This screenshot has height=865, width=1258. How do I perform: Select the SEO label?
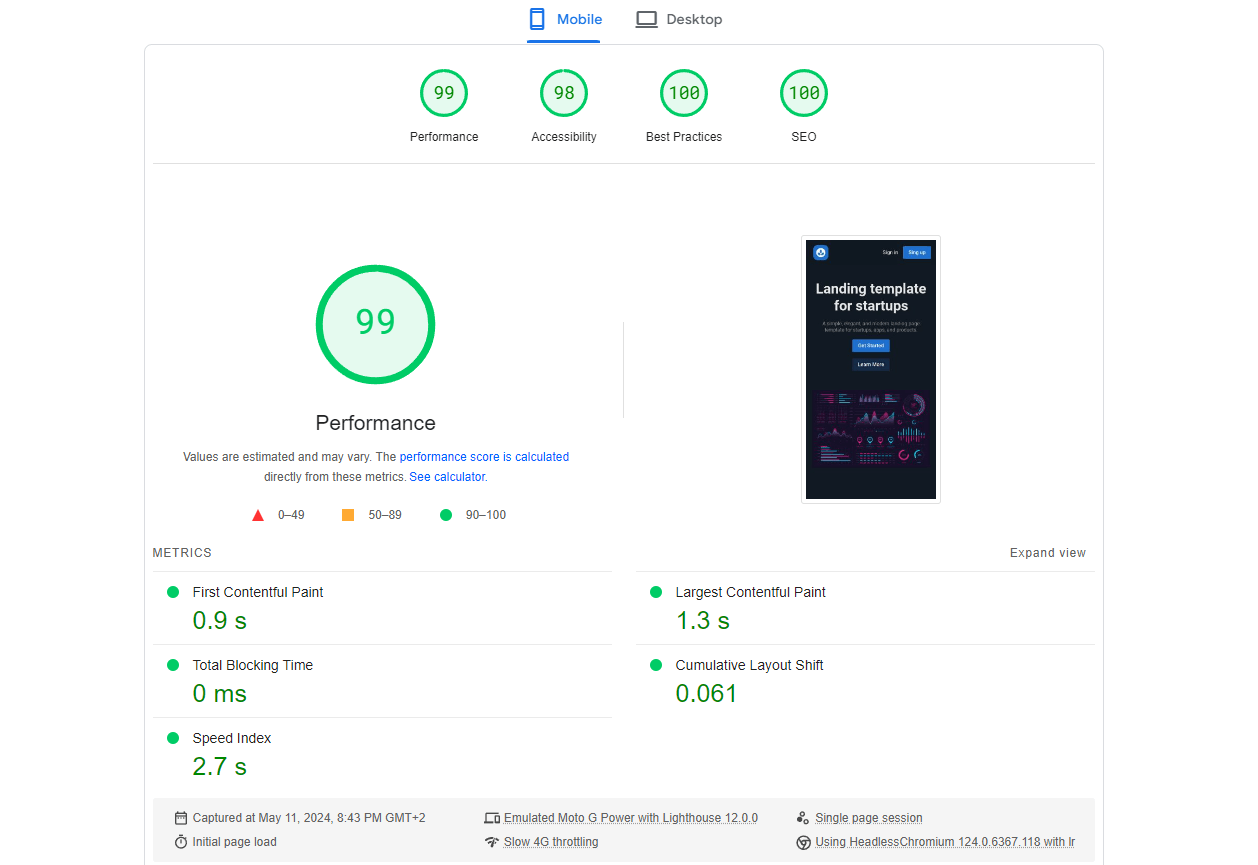804,137
